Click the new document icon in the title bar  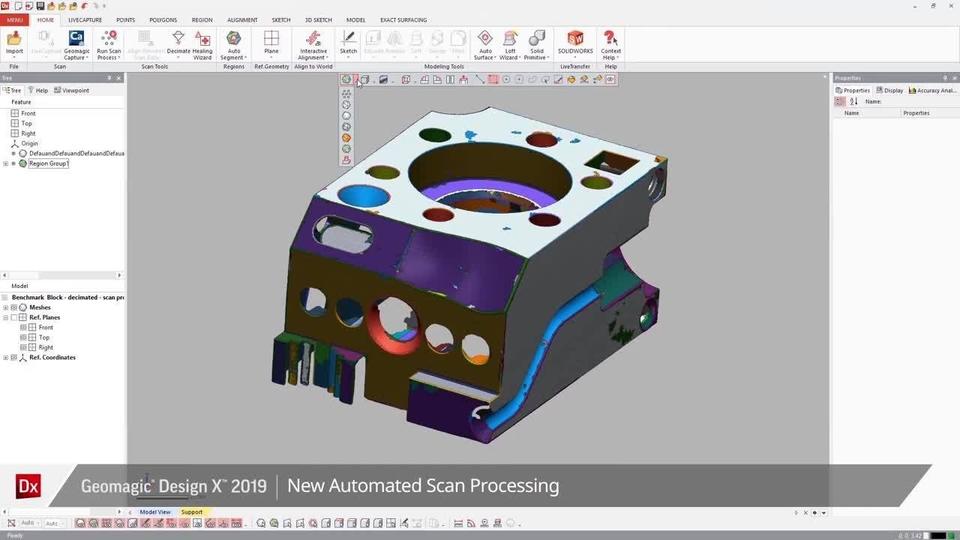point(18,6)
